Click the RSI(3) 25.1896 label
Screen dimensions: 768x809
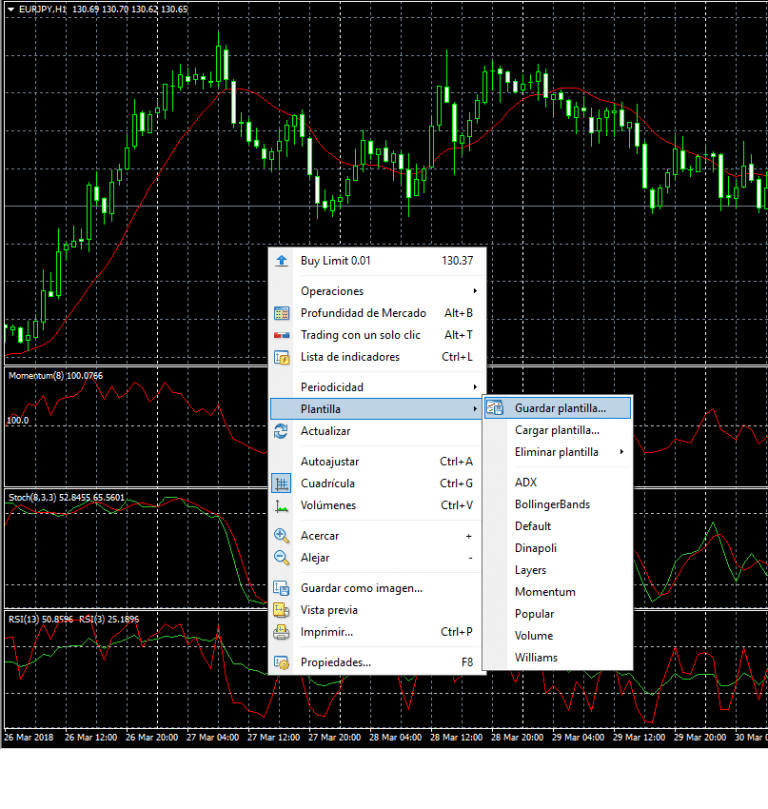tap(109, 619)
